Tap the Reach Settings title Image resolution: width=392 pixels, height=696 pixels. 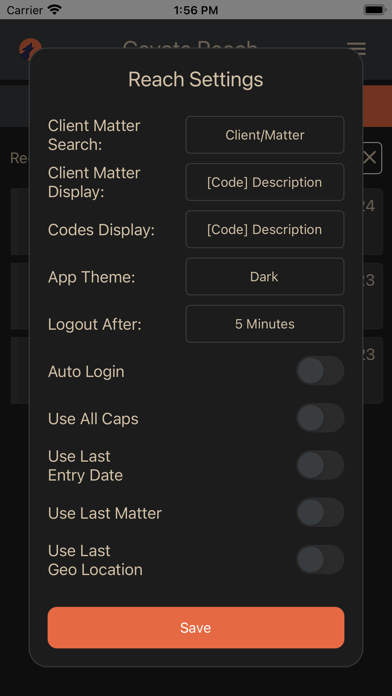[196, 79]
